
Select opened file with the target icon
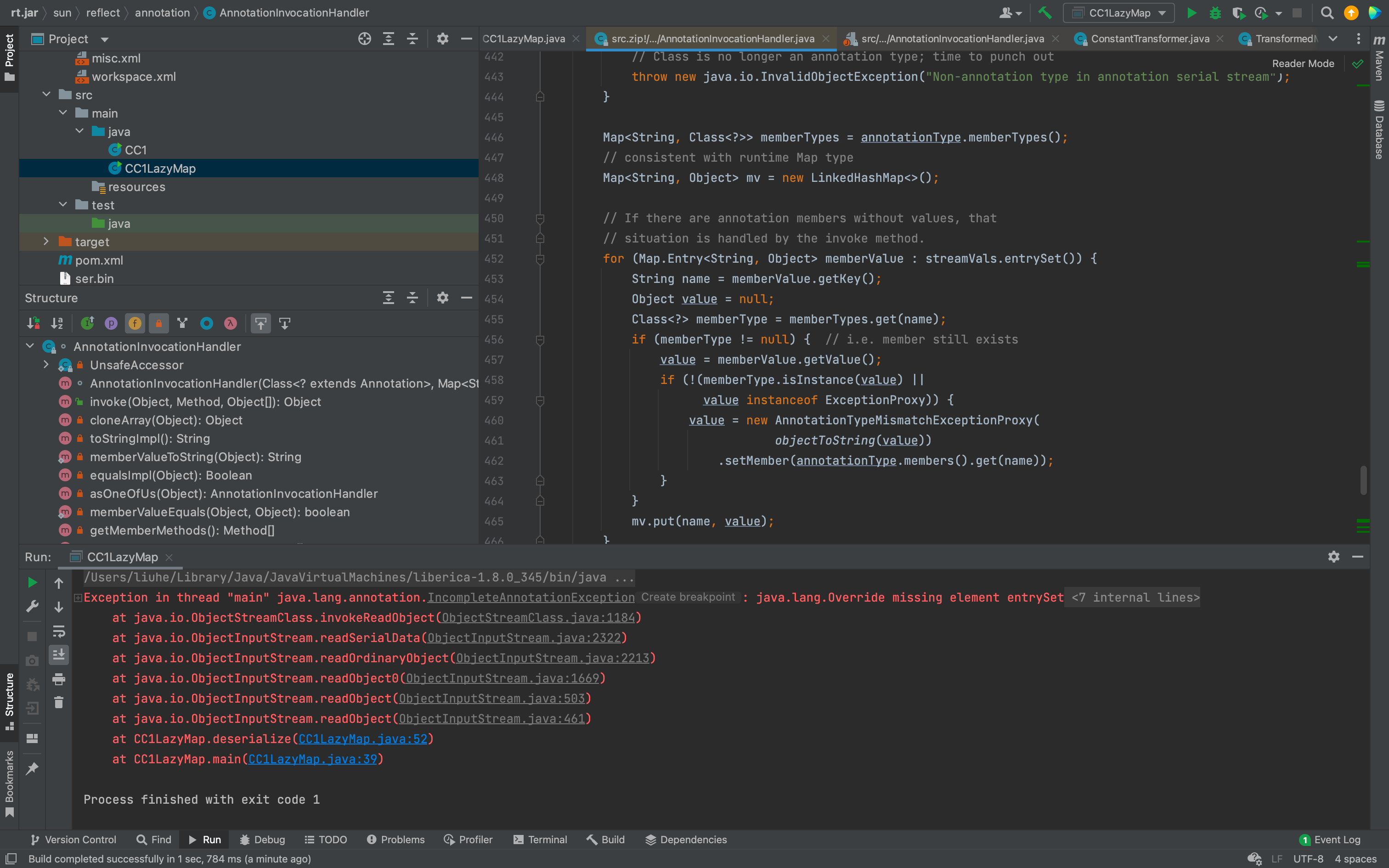[364, 39]
